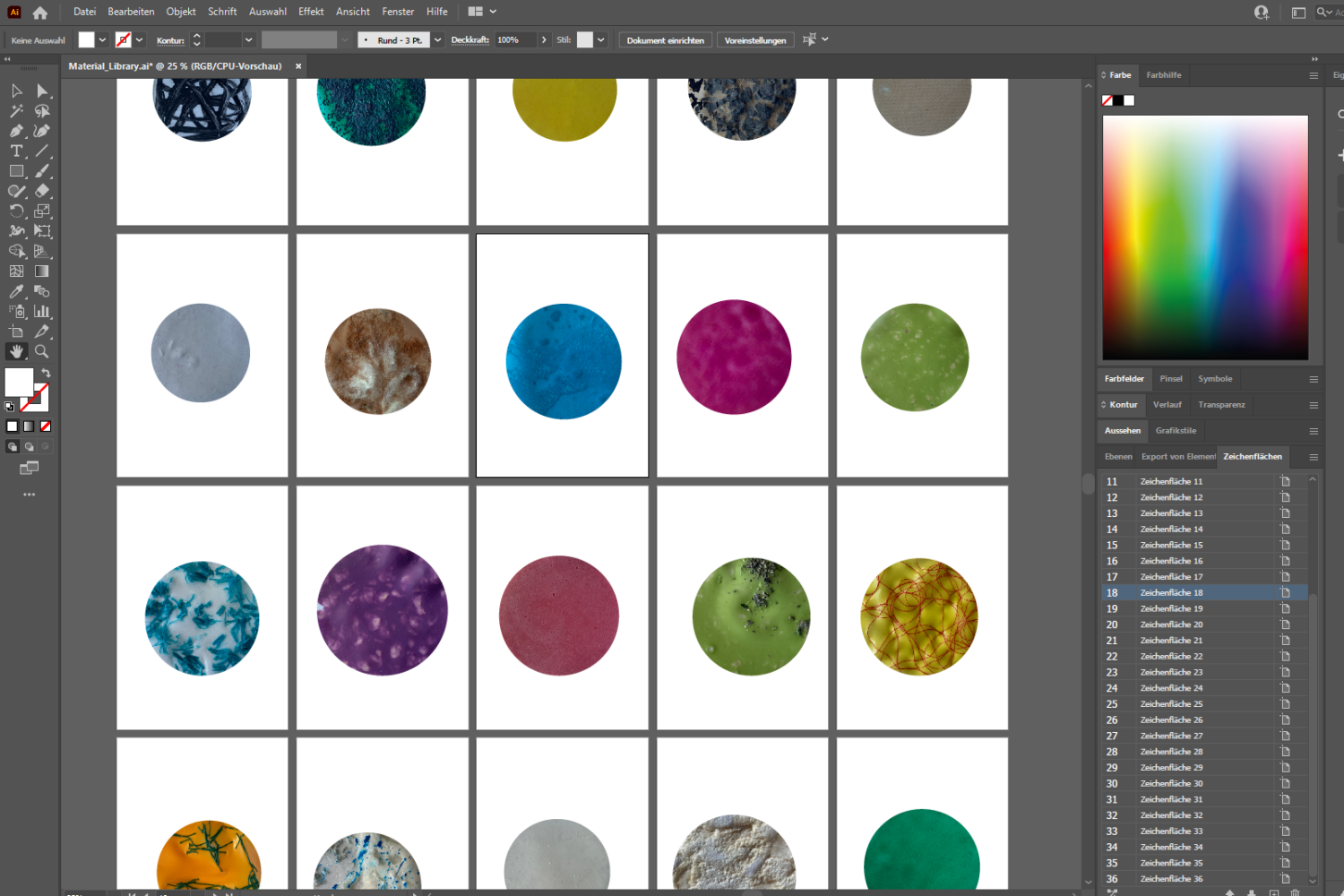Open the Stil style dropdown
This screenshot has height=896, width=1344.
[601, 40]
